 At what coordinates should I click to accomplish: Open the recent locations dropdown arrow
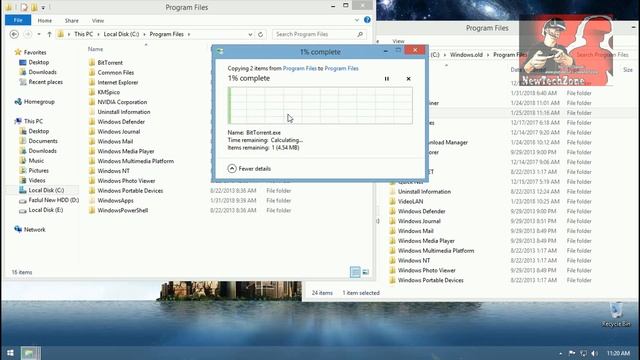[x=39, y=34]
